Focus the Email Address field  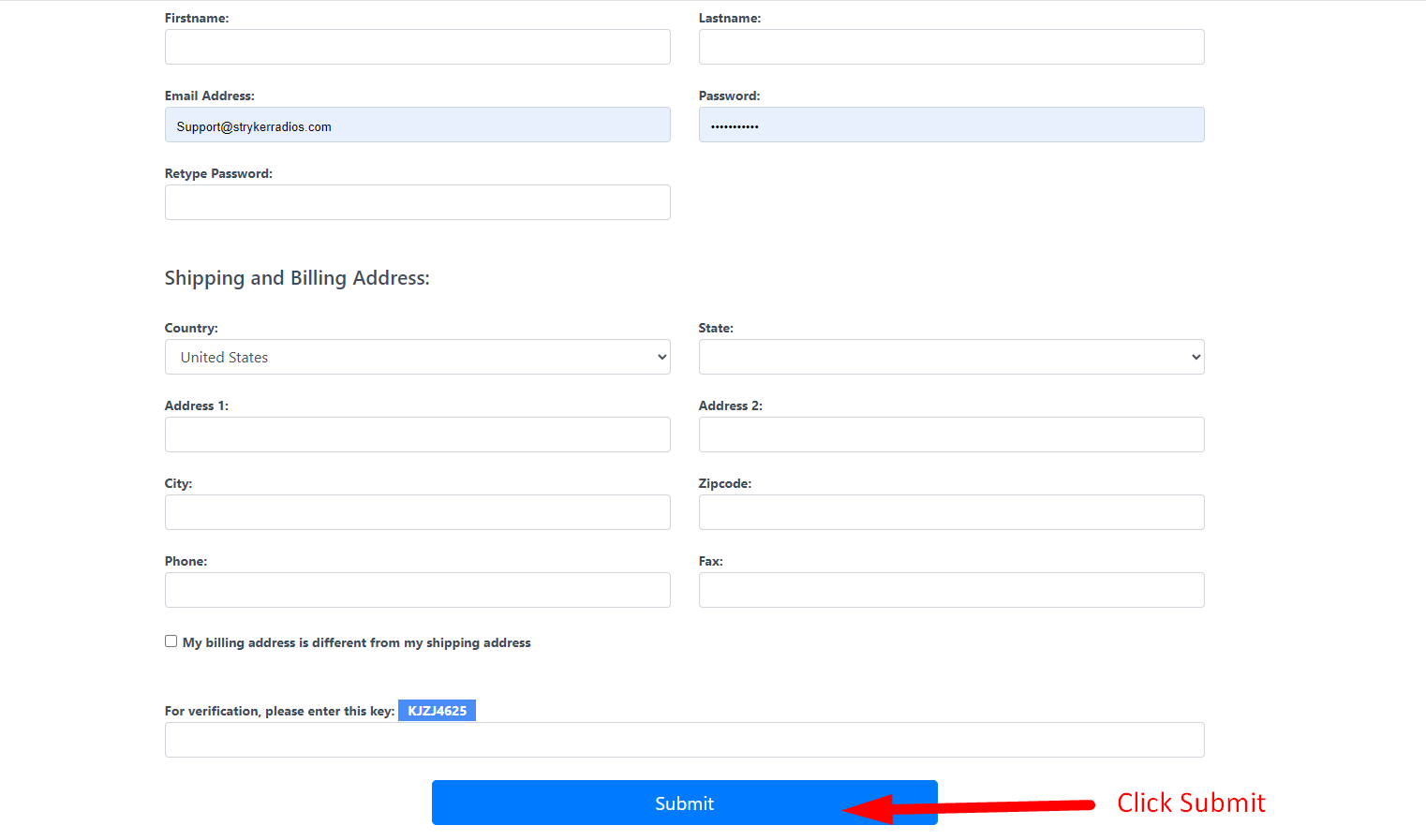tap(417, 125)
